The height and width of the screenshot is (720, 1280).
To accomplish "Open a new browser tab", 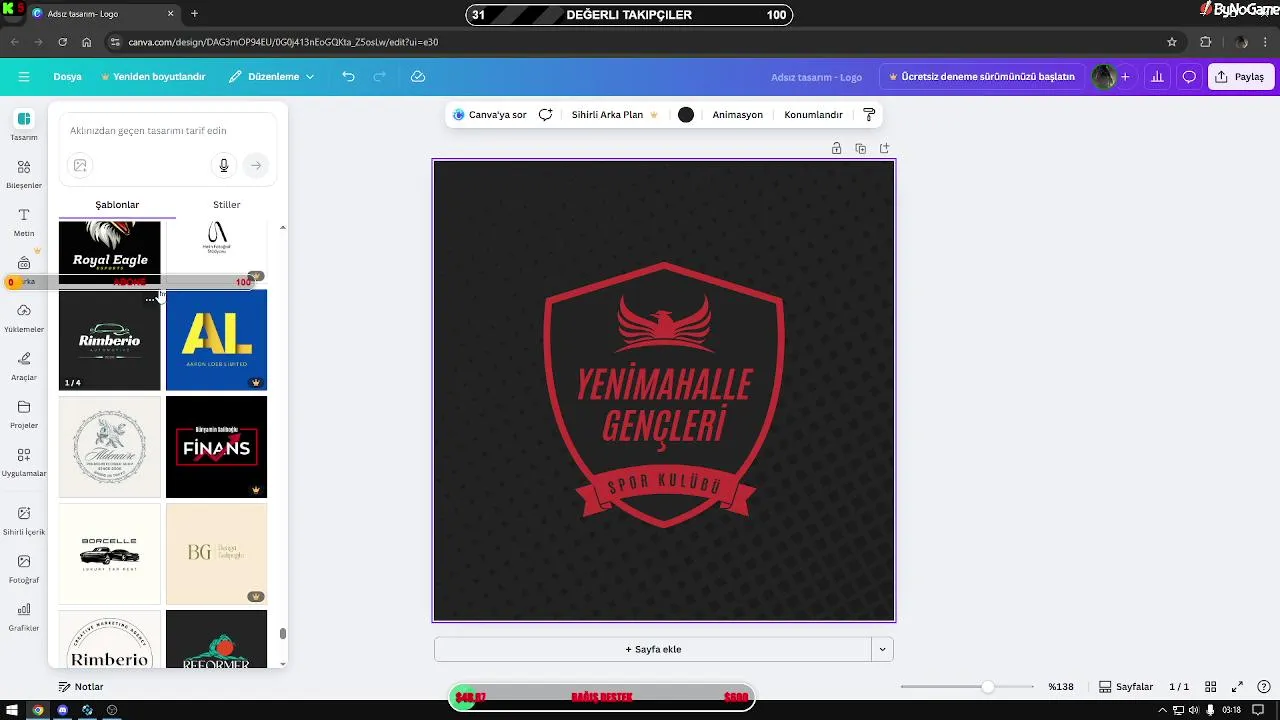I will (194, 14).
